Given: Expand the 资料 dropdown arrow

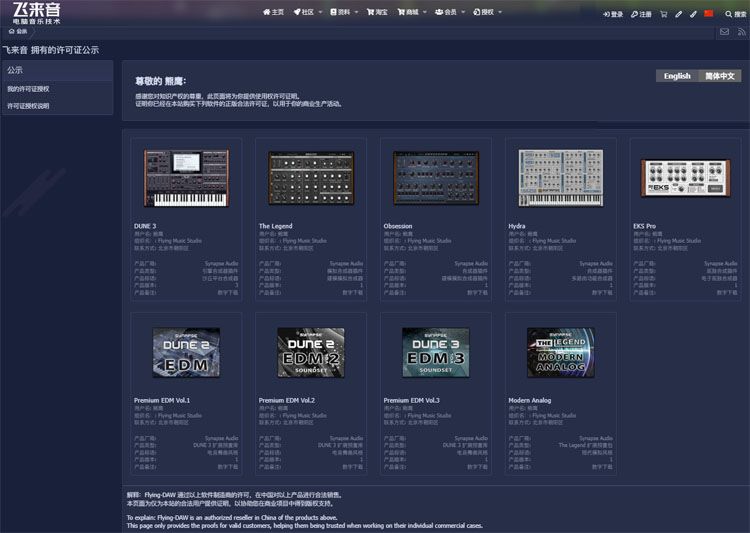Looking at the screenshot, I should pyautogui.click(x=356, y=12).
